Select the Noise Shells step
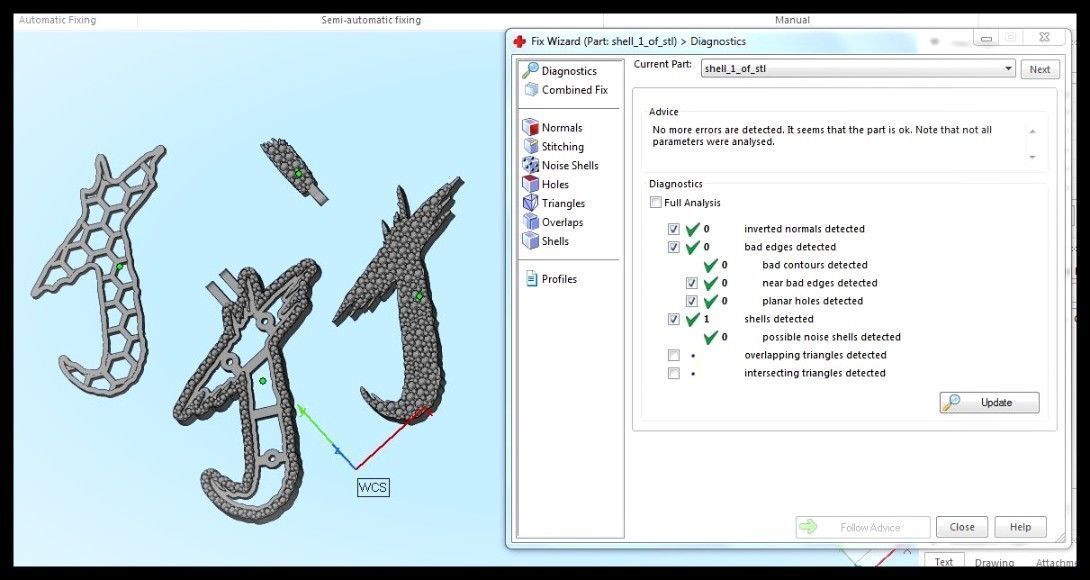The width and height of the screenshot is (1090, 580). [x=561, y=166]
